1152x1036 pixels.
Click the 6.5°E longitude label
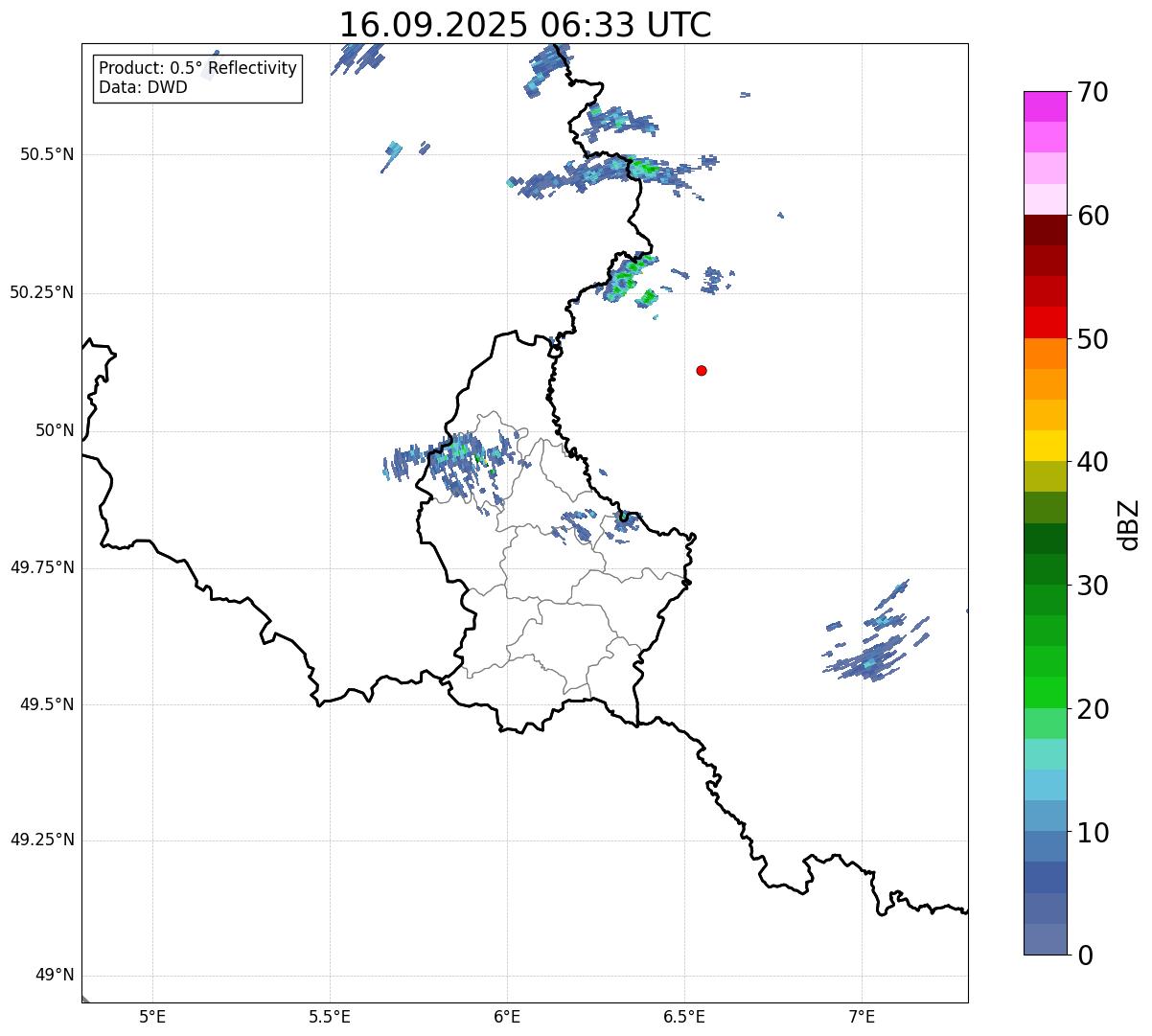tap(684, 1017)
